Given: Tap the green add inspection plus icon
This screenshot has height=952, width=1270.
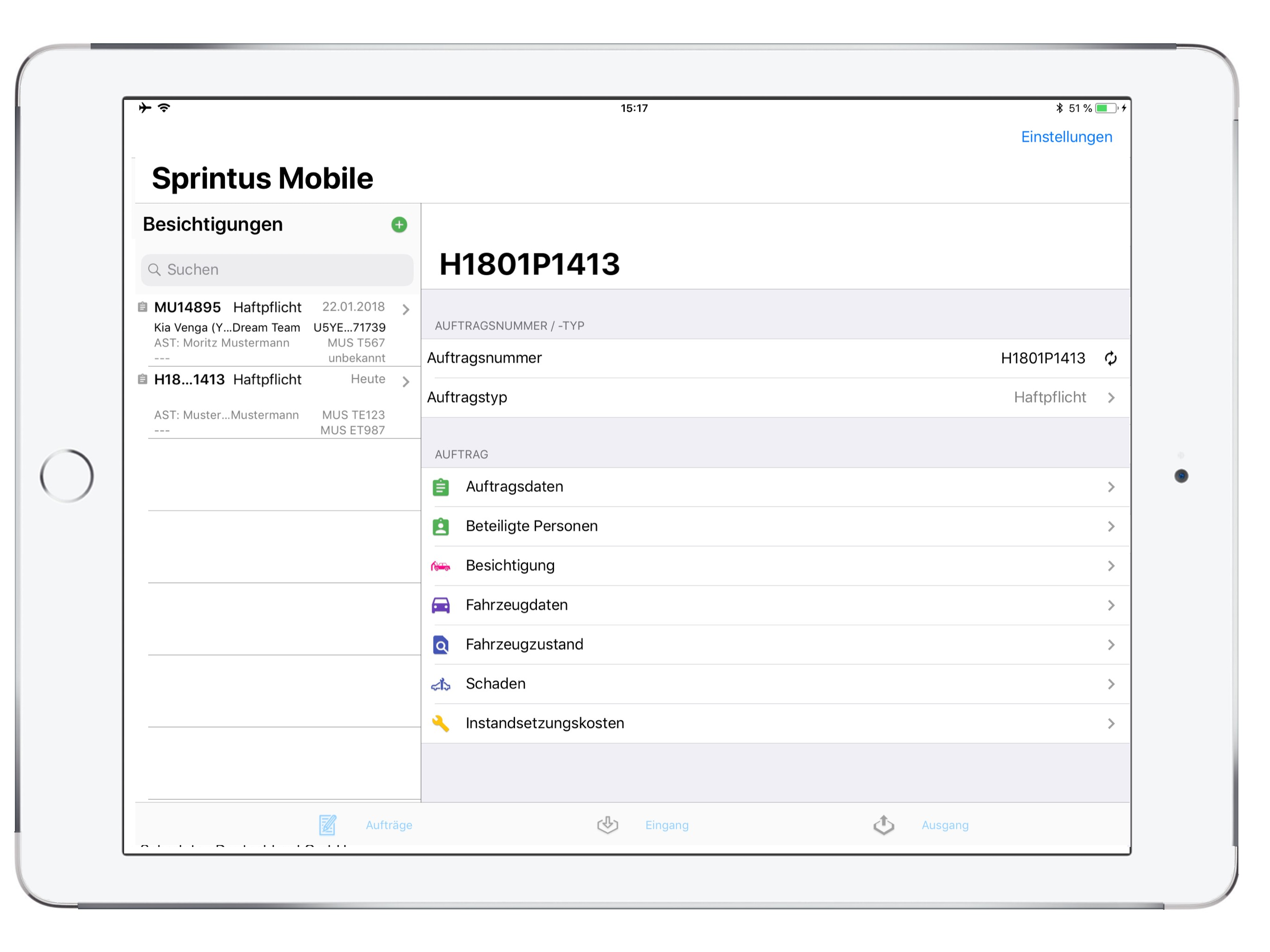Looking at the screenshot, I should pos(399,225).
